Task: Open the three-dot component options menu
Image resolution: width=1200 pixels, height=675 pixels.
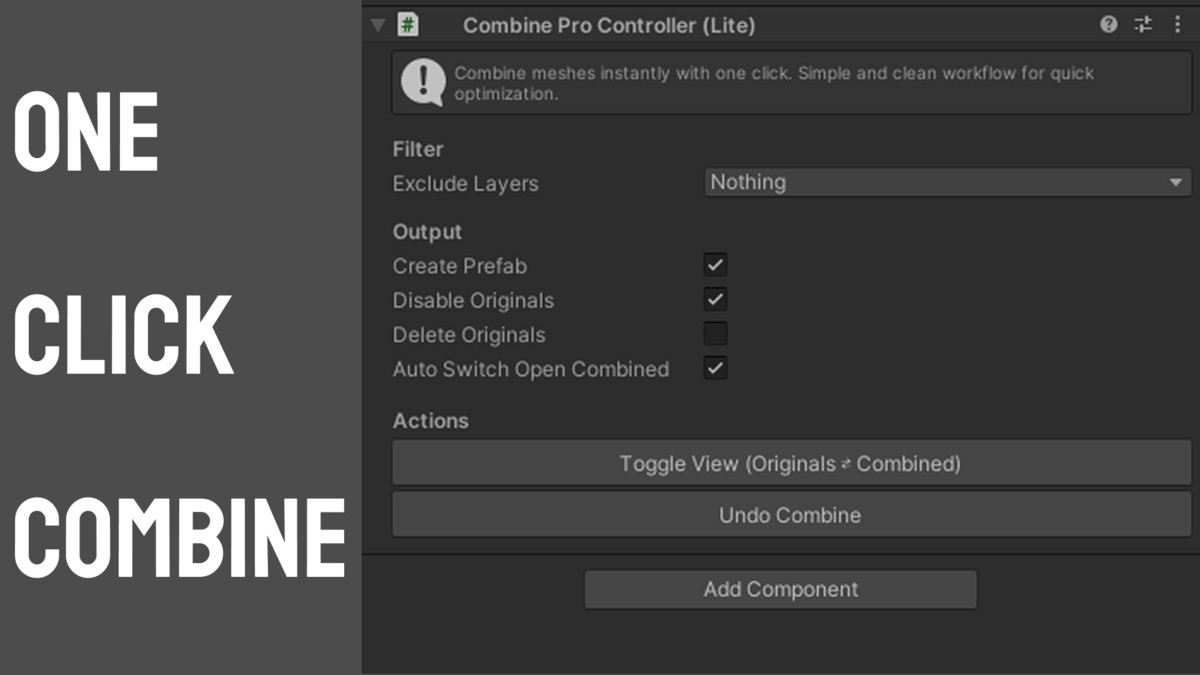Action: coord(1177,25)
